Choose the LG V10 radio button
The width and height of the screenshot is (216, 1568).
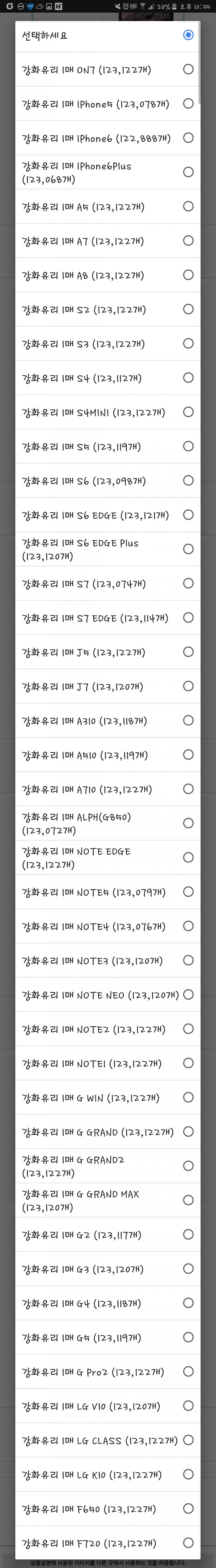[188, 1406]
